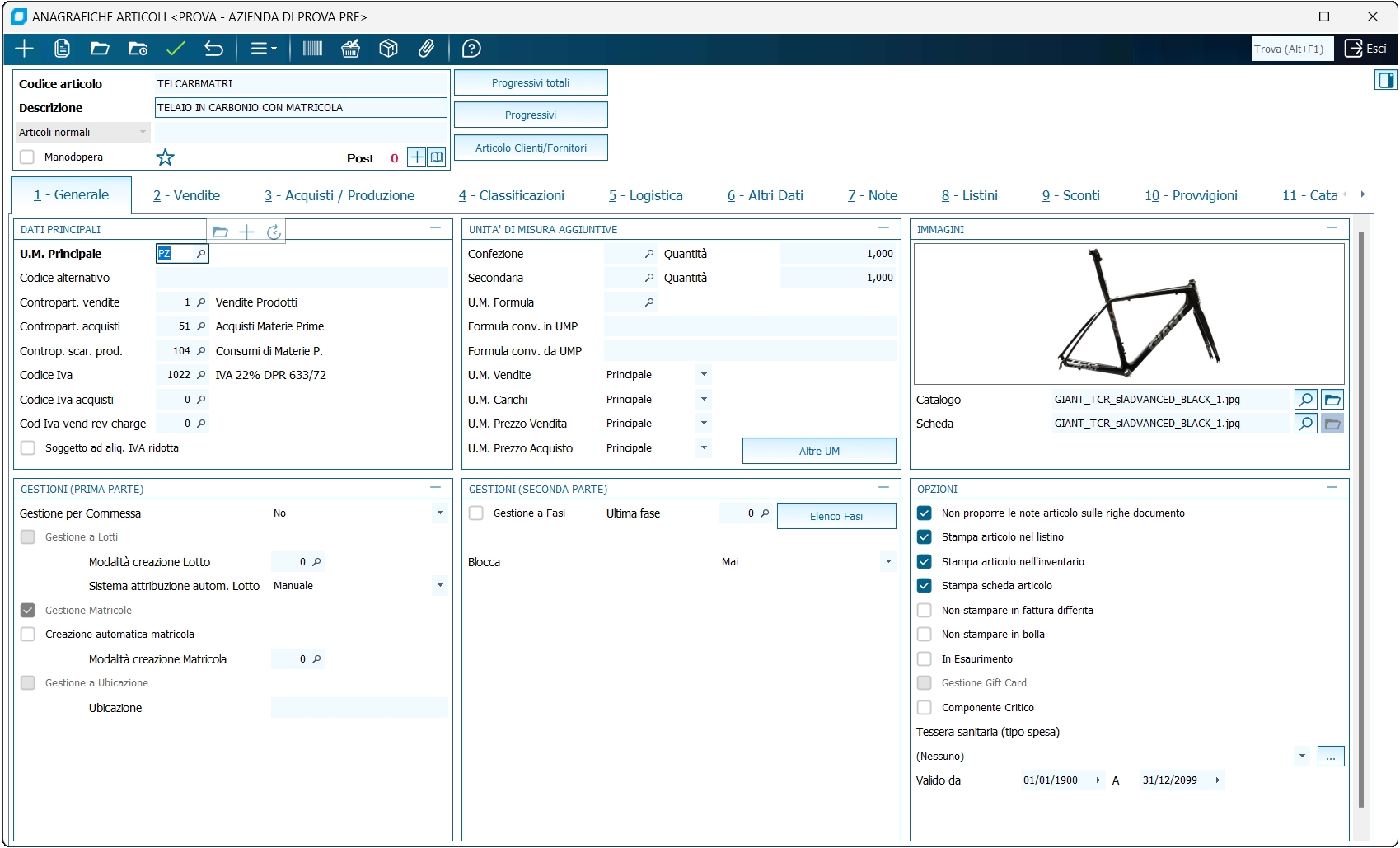Click the Elenco Fasi button
This screenshot has height=848, width=1400.
(x=836, y=516)
